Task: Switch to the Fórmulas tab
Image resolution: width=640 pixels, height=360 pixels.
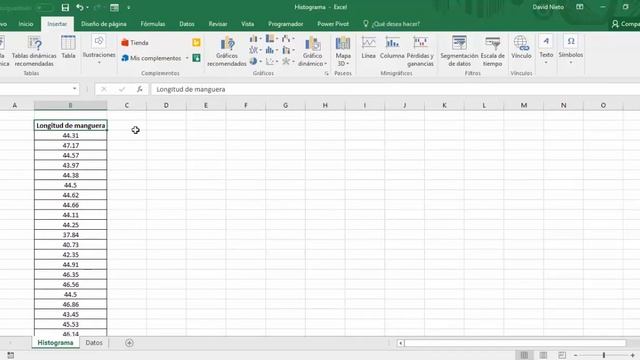Action: (x=153, y=24)
